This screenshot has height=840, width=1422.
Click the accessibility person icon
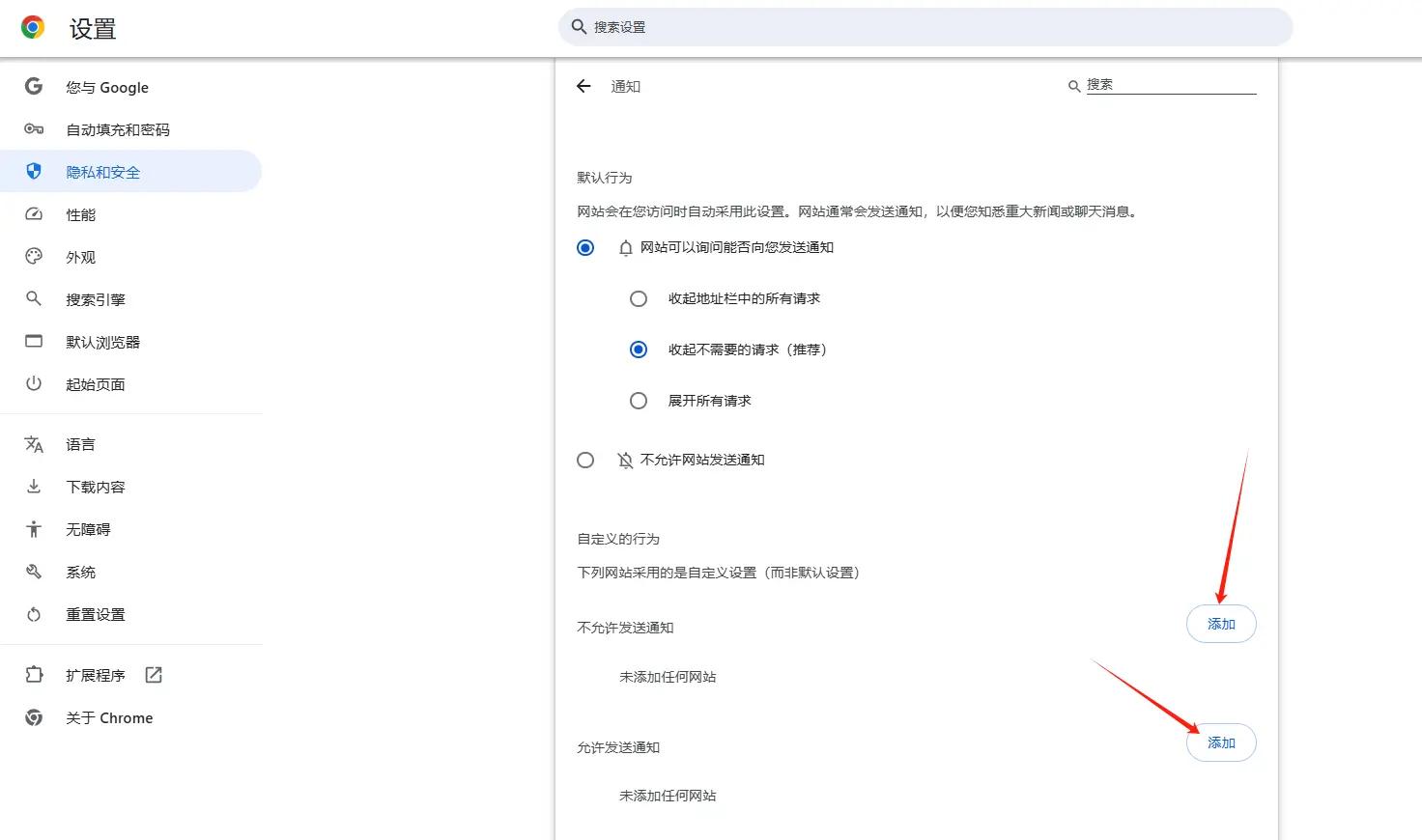pos(34,529)
